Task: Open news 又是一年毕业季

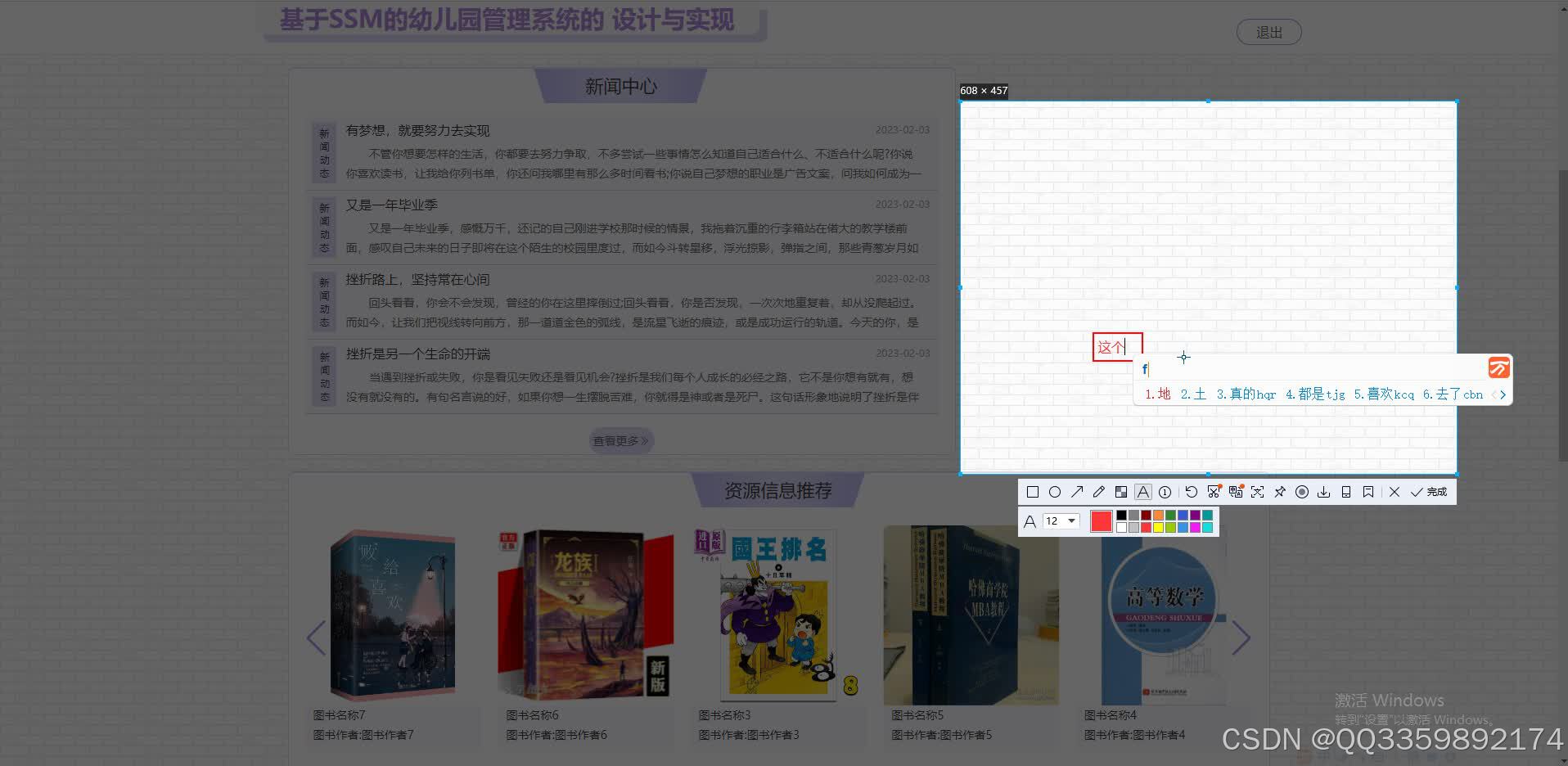Action: [x=391, y=205]
